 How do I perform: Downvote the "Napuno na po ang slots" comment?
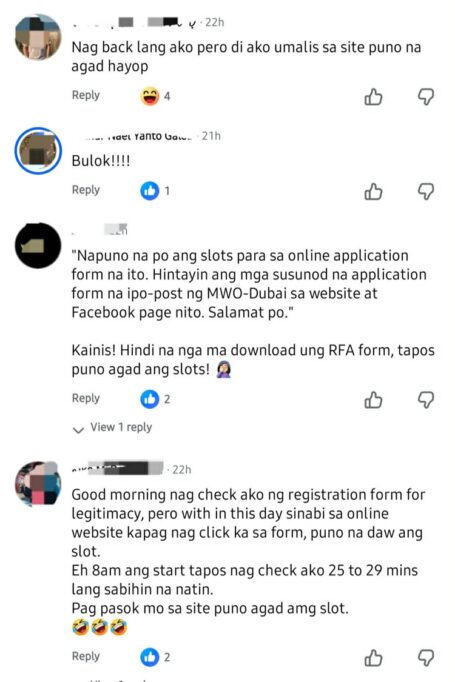click(x=426, y=400)
